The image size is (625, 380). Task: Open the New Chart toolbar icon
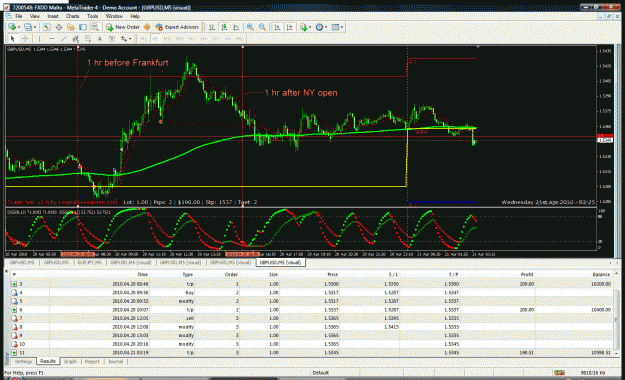12,27
